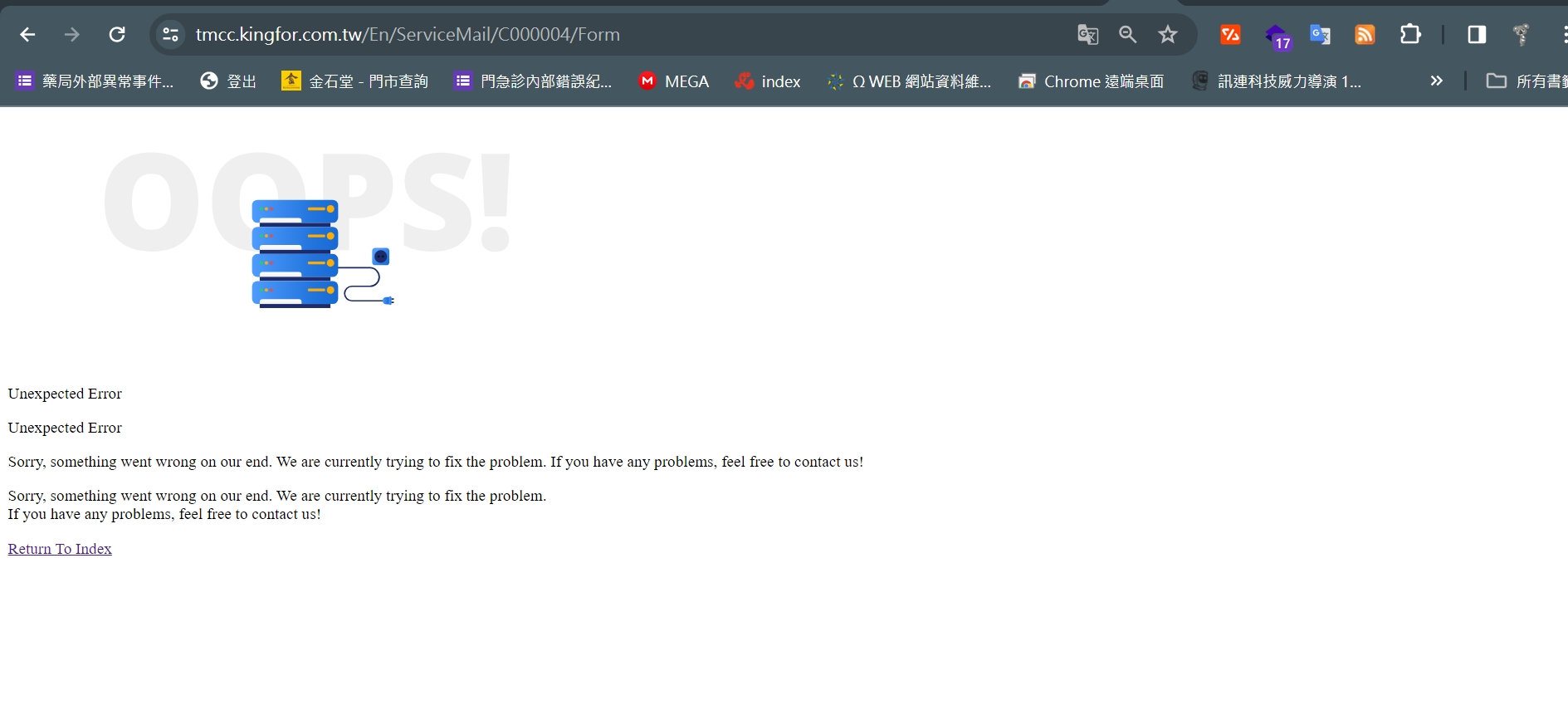The width and height of the screenshot is (1568, 710).
Task: Open the index bookmark
Action: point(768,81)
